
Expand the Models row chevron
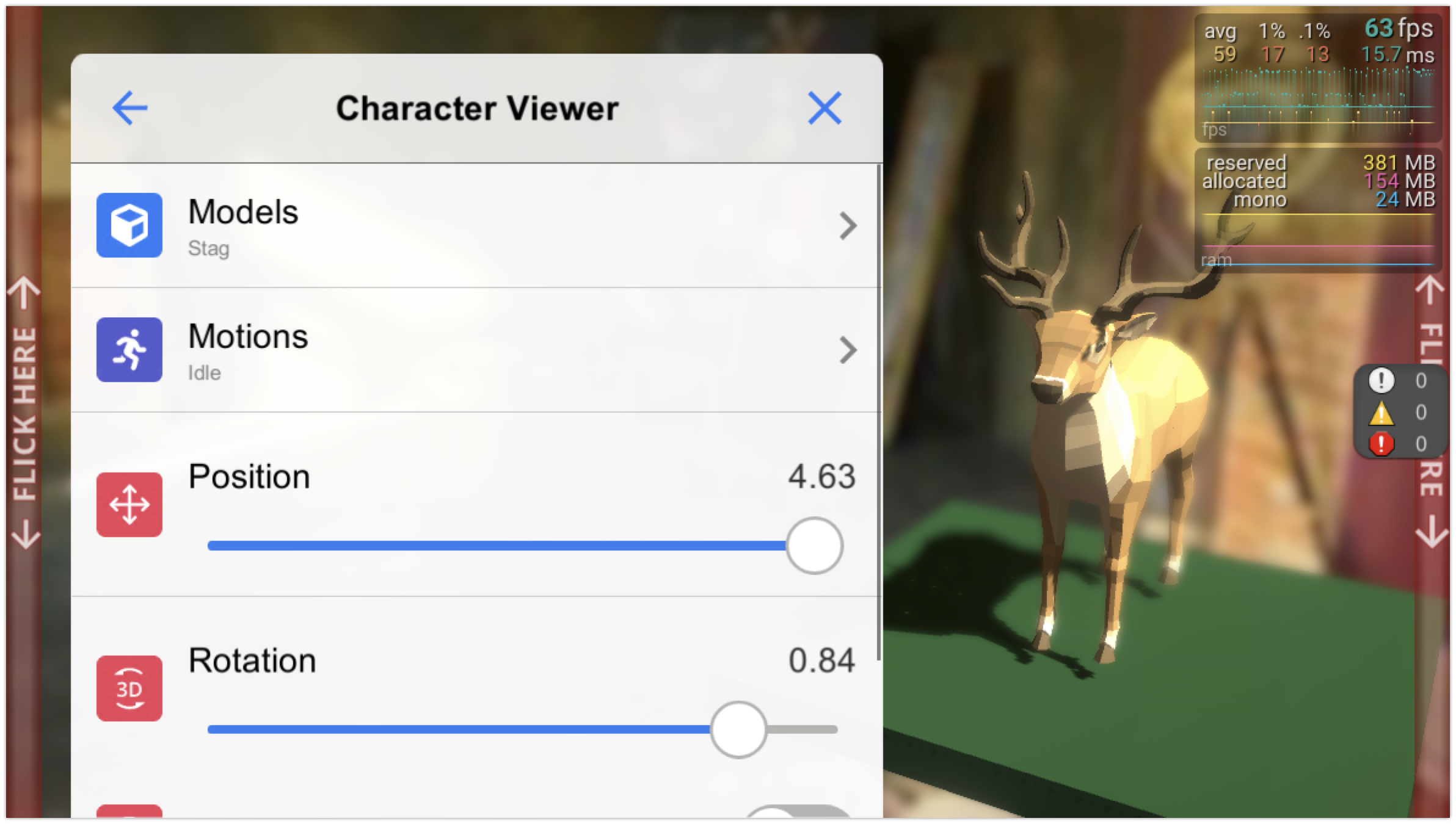848,226
